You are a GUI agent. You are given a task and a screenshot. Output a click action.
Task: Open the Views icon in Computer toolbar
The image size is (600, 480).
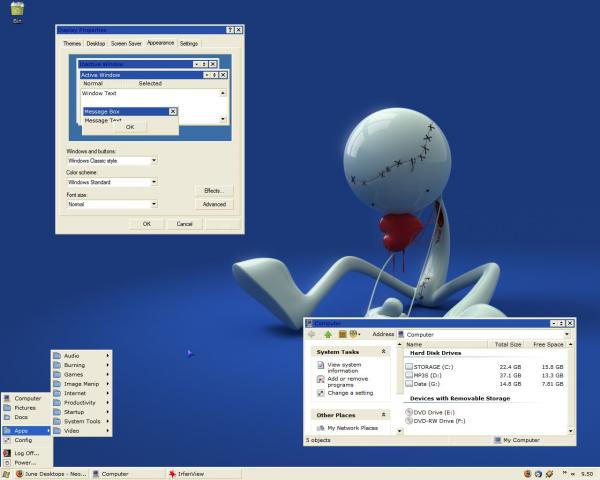(354, 334)
